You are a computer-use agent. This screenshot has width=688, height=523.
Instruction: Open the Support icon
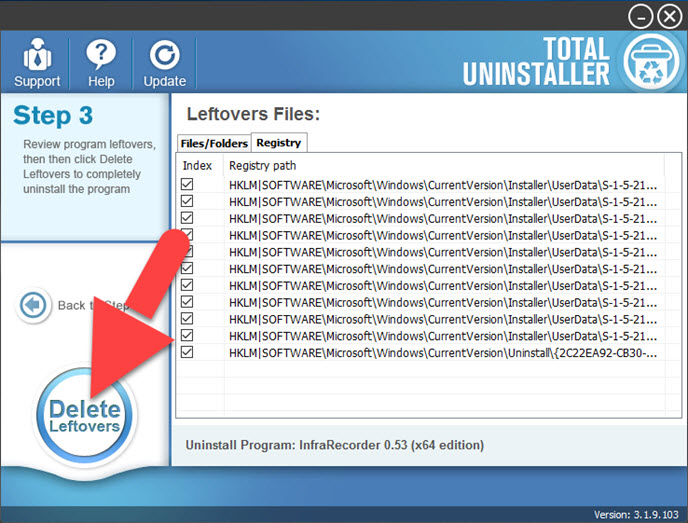point(37,55)
